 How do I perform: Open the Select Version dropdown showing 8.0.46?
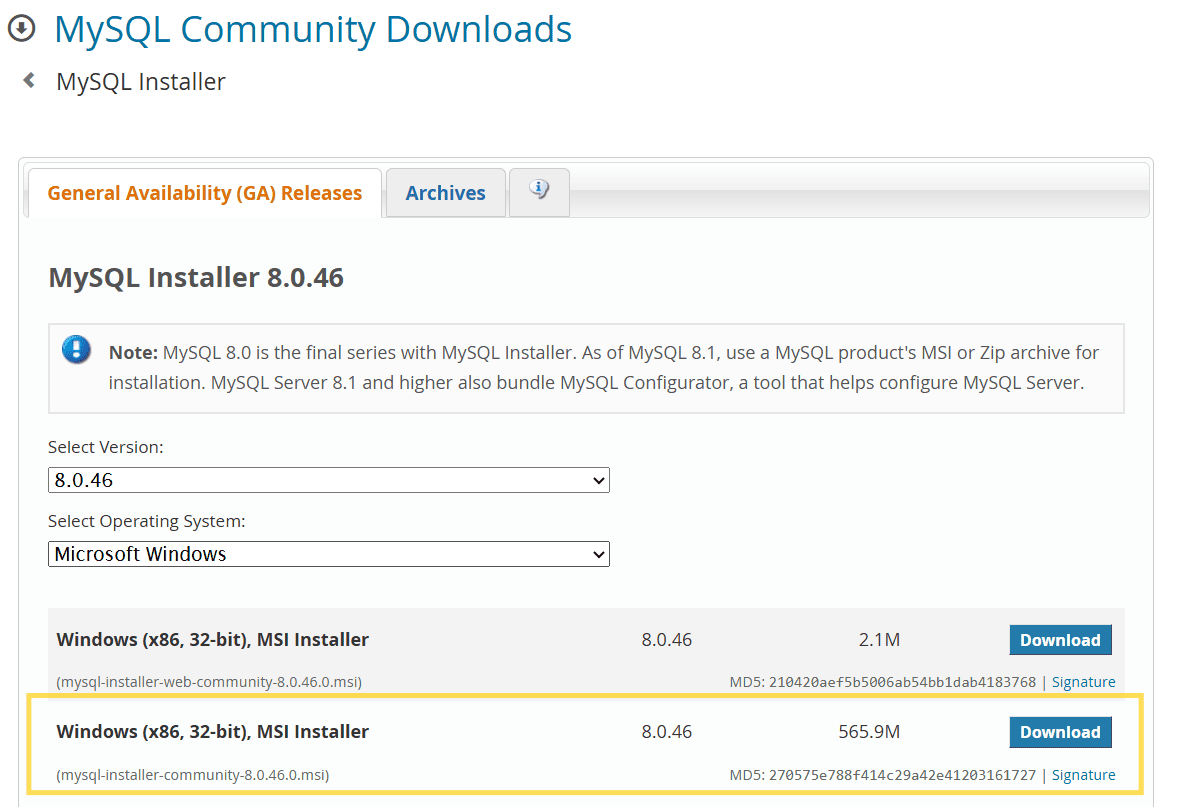coord(329,480)
